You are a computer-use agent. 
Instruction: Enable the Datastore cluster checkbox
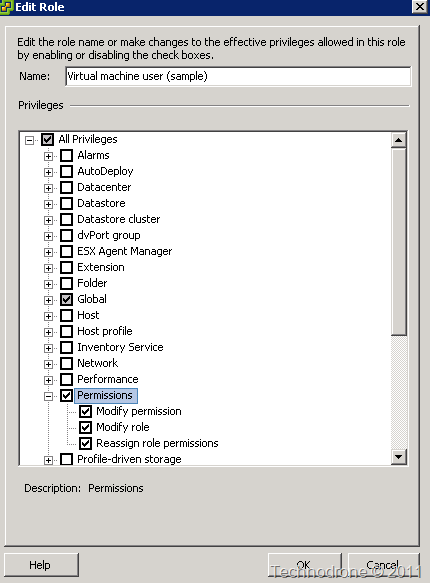coord(67,219)
